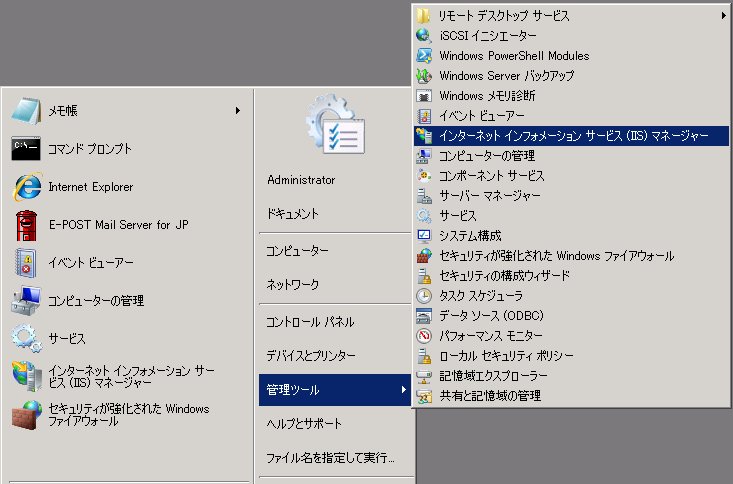Select iSCSI イニシエーター label
This screenshot has height=484, width=733.
[488, 36]
